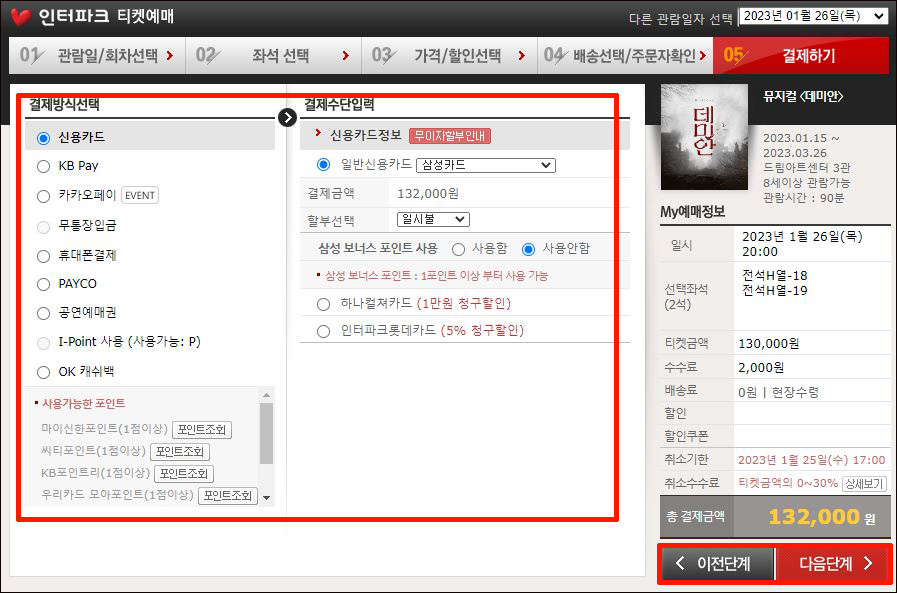This screenshot has width=897, height=593.
Task: Select the 인터파크롯데카드 radio option
Action: point(324,331)
